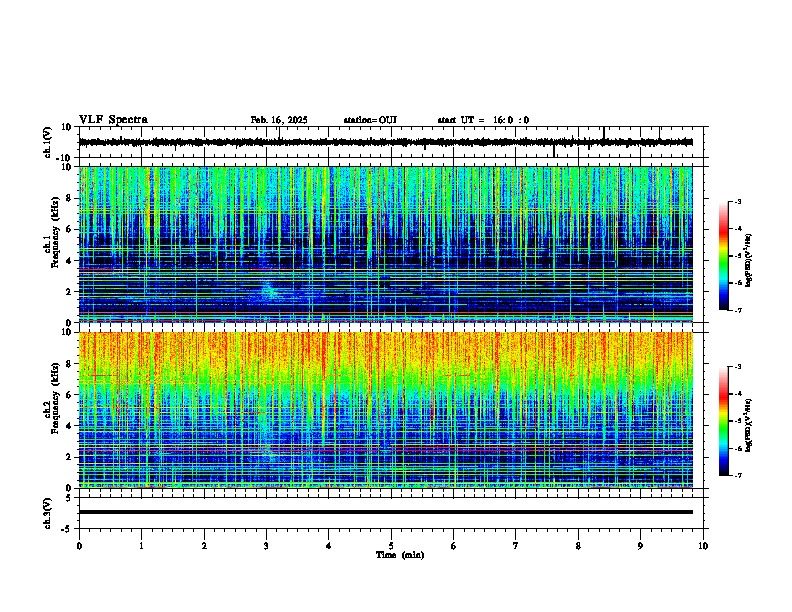Click the time-axis tick label "3"
Viewport: 792px width, 612px height.
point(266,546)
